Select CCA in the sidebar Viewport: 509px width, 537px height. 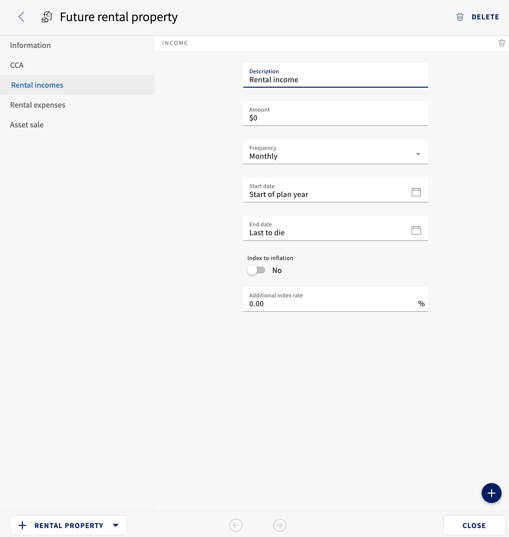click(x=17, y=65)
